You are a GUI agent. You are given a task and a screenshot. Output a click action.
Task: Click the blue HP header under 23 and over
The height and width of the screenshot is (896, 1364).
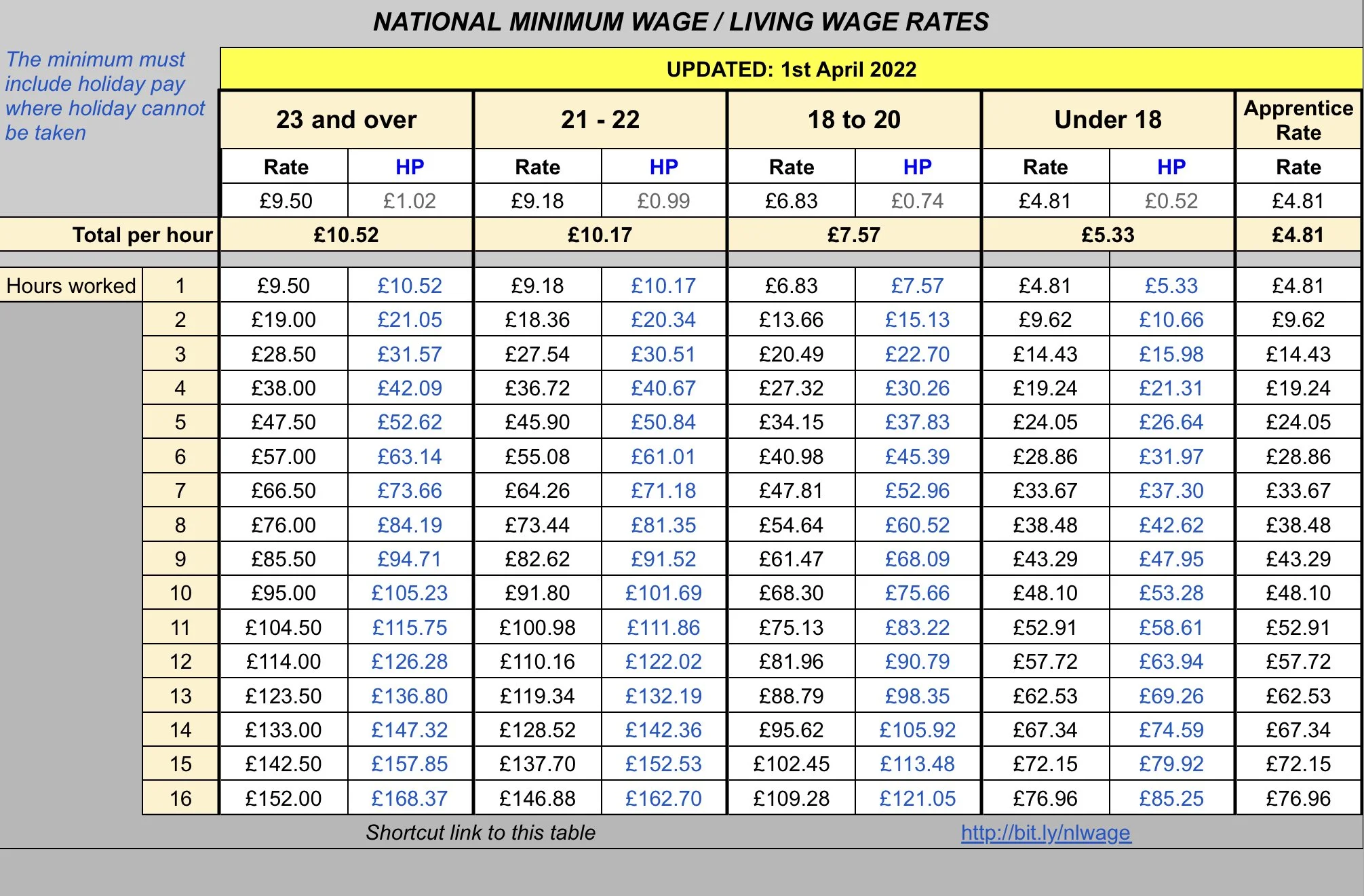pos(409,167)
